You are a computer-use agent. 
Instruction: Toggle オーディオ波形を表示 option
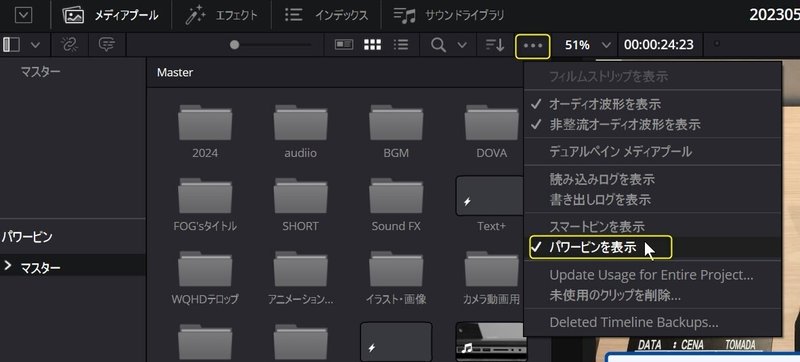click(653, 104)
